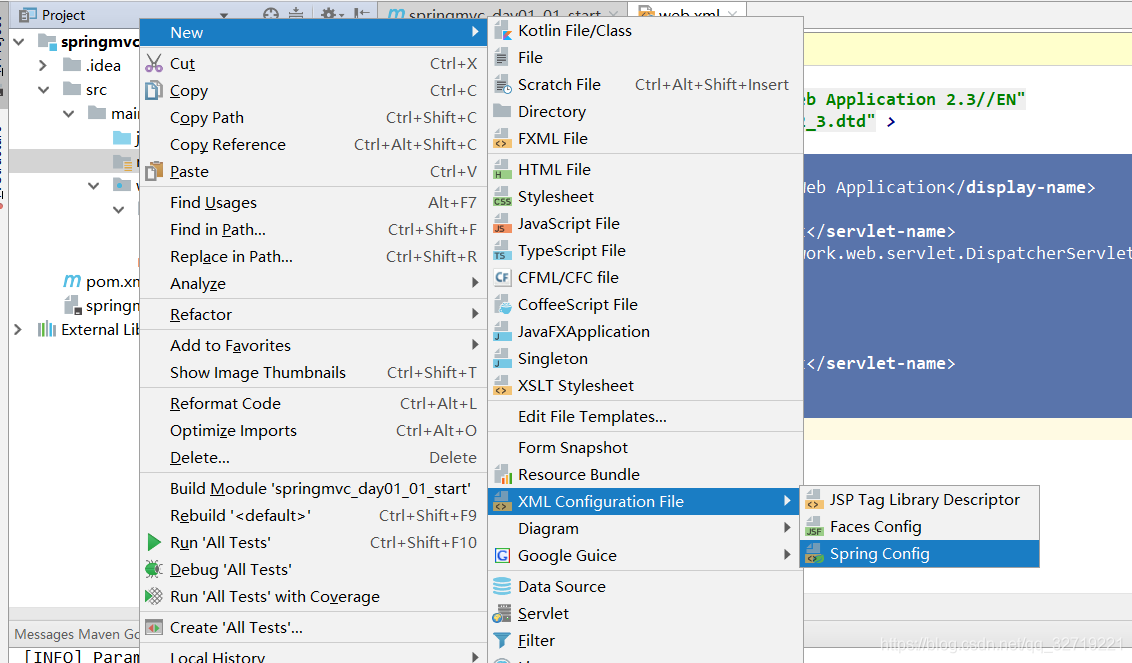
Task: Select Find Usages menu item
Action: pos(313,203)
